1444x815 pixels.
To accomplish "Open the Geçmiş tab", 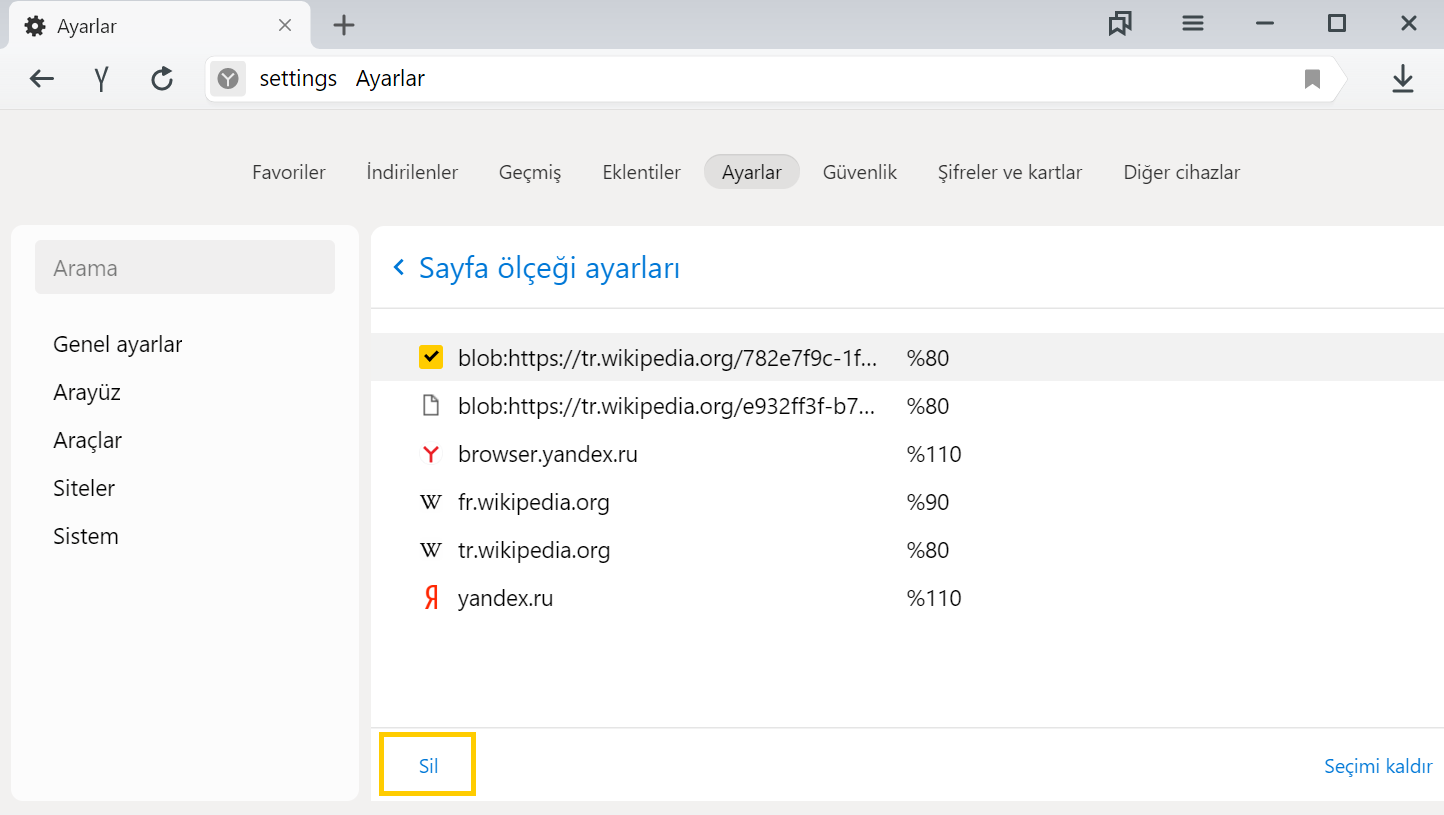I will click(530, 172).
